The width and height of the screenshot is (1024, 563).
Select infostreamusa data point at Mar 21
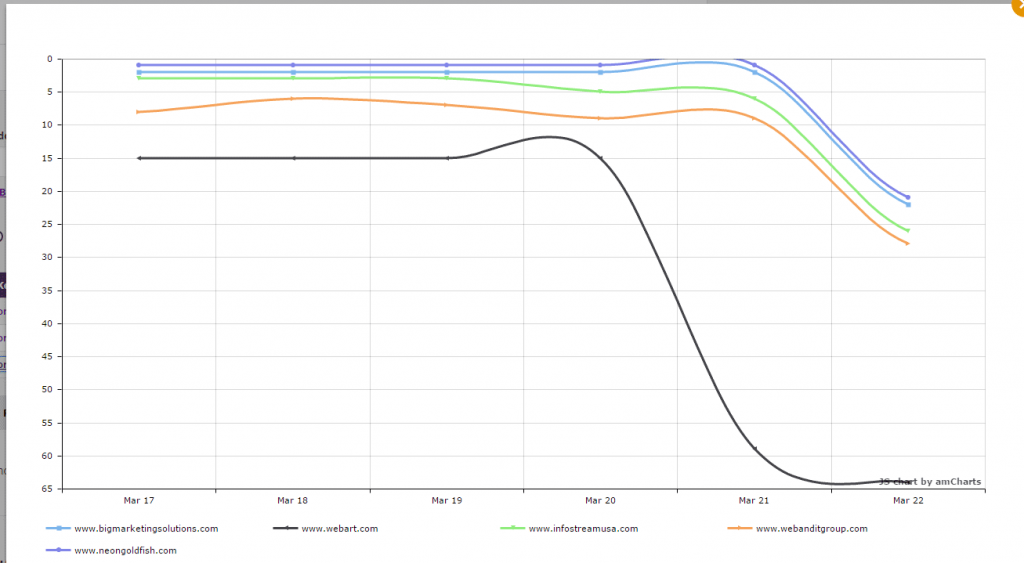coord(754,99)
